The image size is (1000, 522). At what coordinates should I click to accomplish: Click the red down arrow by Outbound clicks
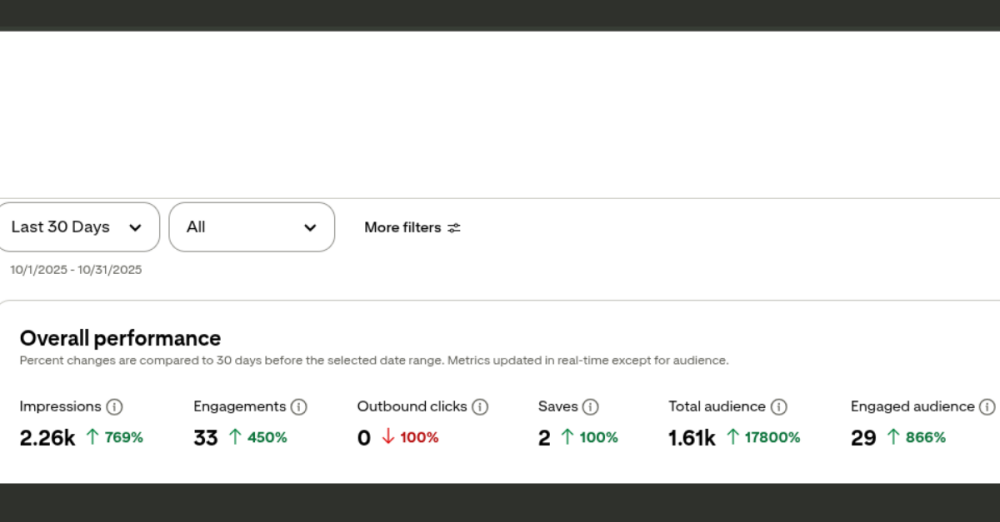point(388,437)
